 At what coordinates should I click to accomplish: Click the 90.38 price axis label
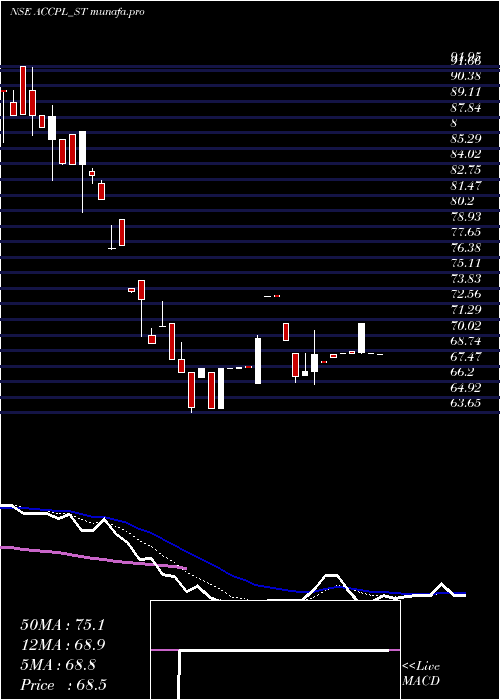coord(466,76)
